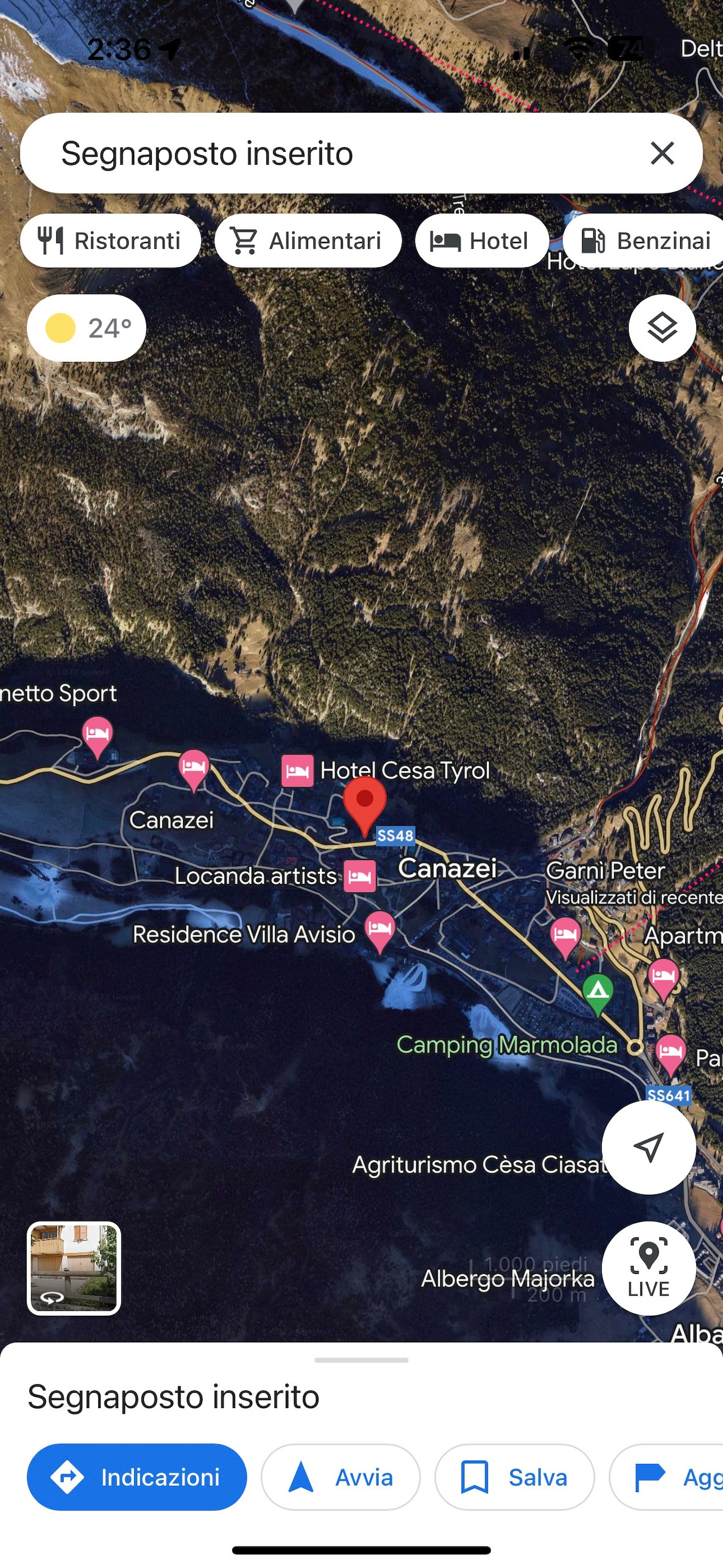Clear search with the X button
Screen dimensions: 723x1568
tap(662, 153)
